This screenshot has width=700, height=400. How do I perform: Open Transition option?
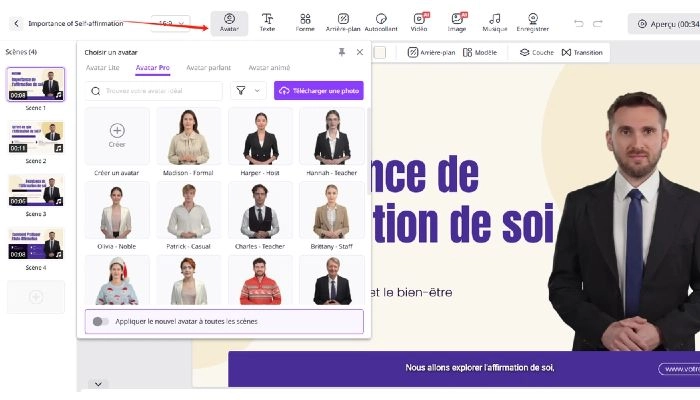click(x=582, y=52)
